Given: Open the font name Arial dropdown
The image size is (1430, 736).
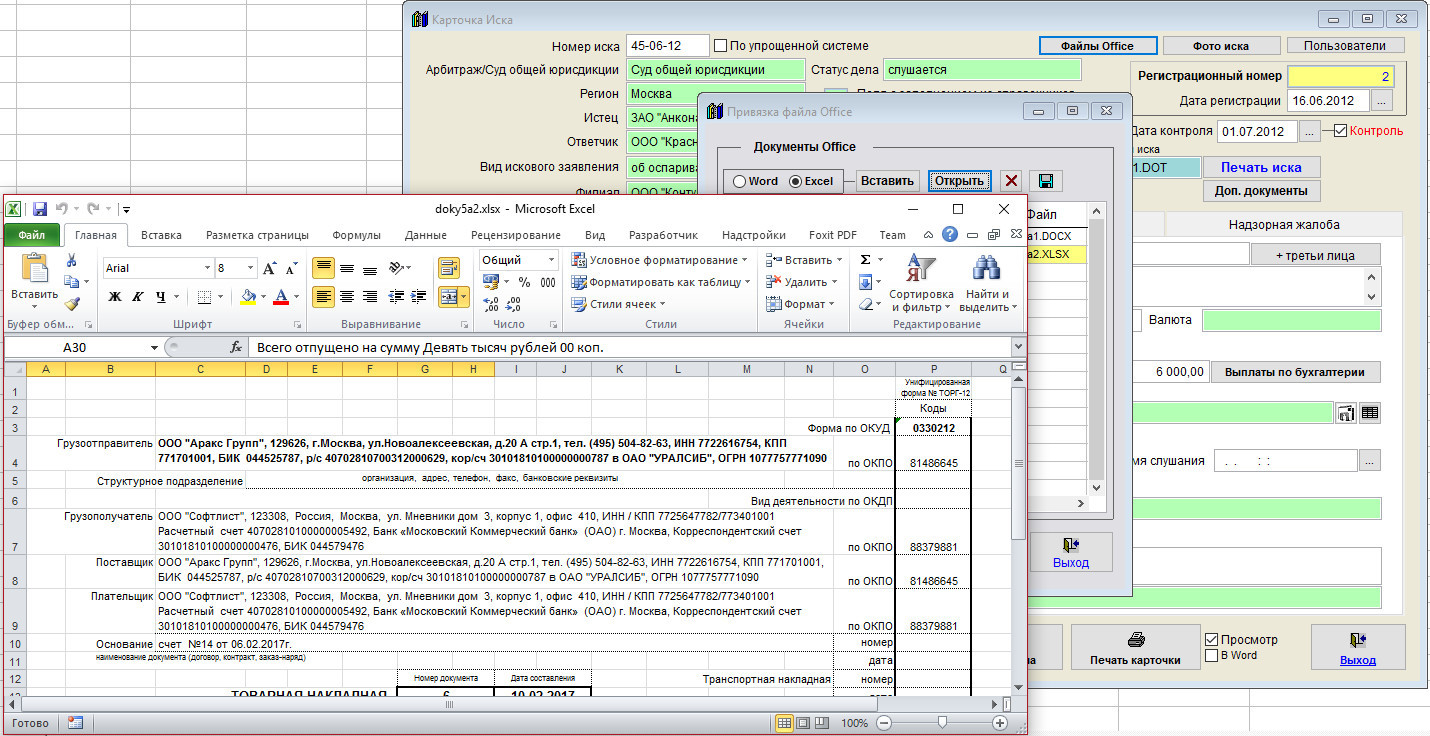Looking at the screenshot, I should click(x=207, y=268).
